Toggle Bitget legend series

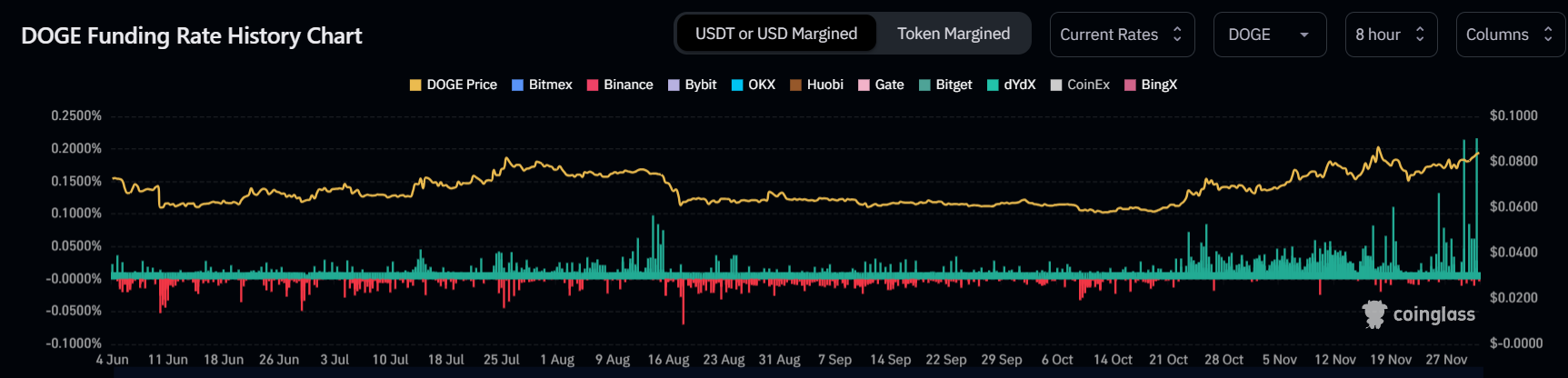pyautogui.click(x=945, y=85)
